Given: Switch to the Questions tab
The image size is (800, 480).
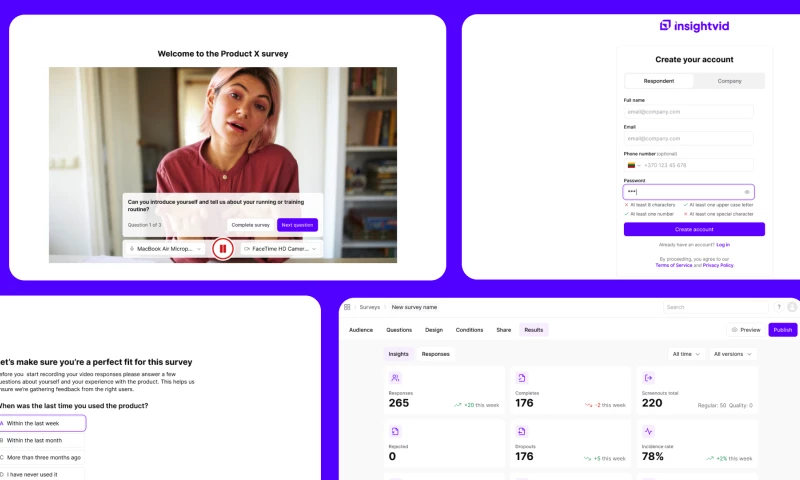Looking at the screenshot, I should coord(399,330).
